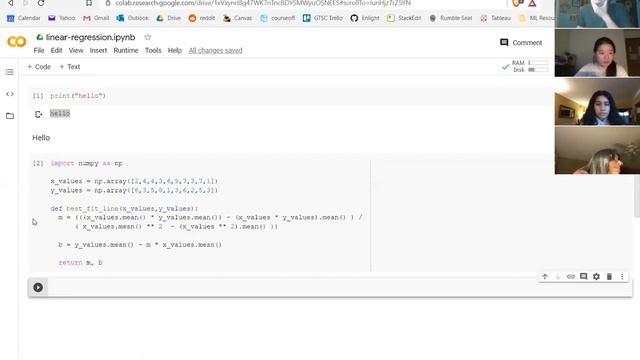Run the empty code cell
Screen dimensions: 640x360
38,287
